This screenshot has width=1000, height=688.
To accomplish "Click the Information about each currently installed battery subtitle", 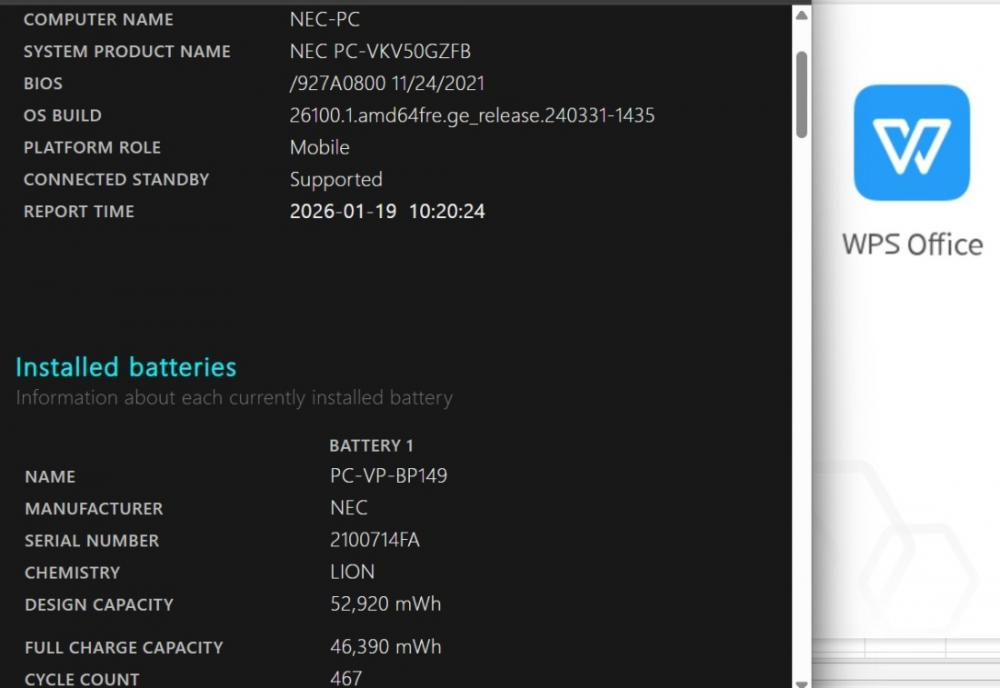I will (x=234, y=398).
